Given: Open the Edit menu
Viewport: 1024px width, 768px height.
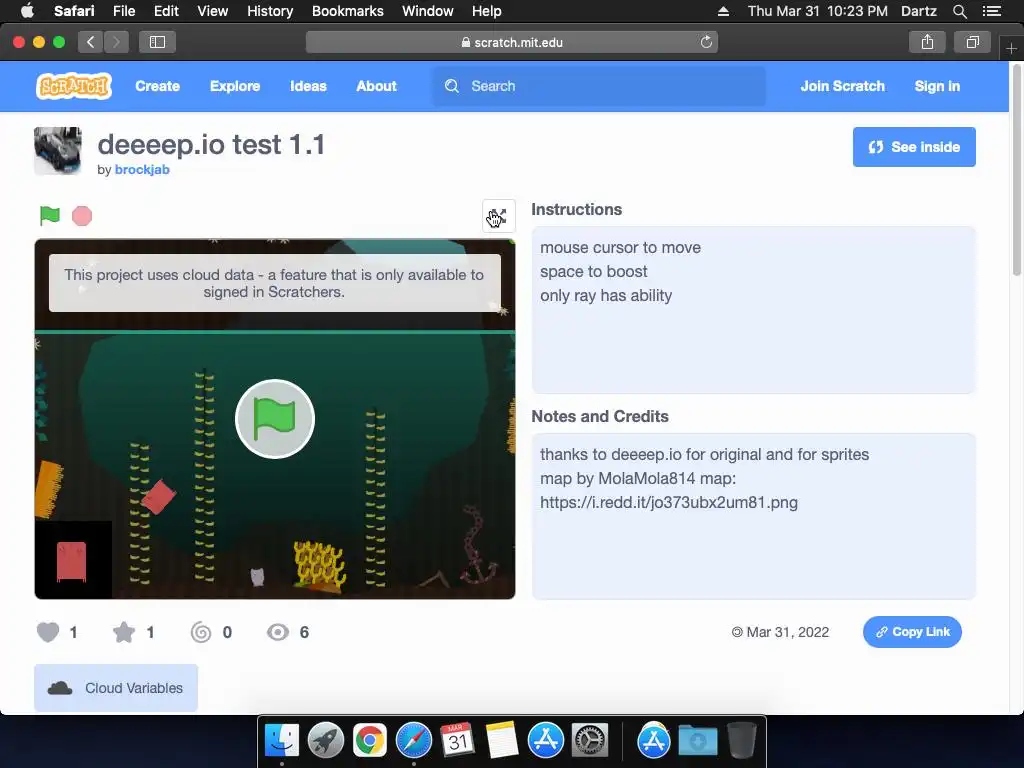Looking at the screenshot, I should (x=166, y=11).
